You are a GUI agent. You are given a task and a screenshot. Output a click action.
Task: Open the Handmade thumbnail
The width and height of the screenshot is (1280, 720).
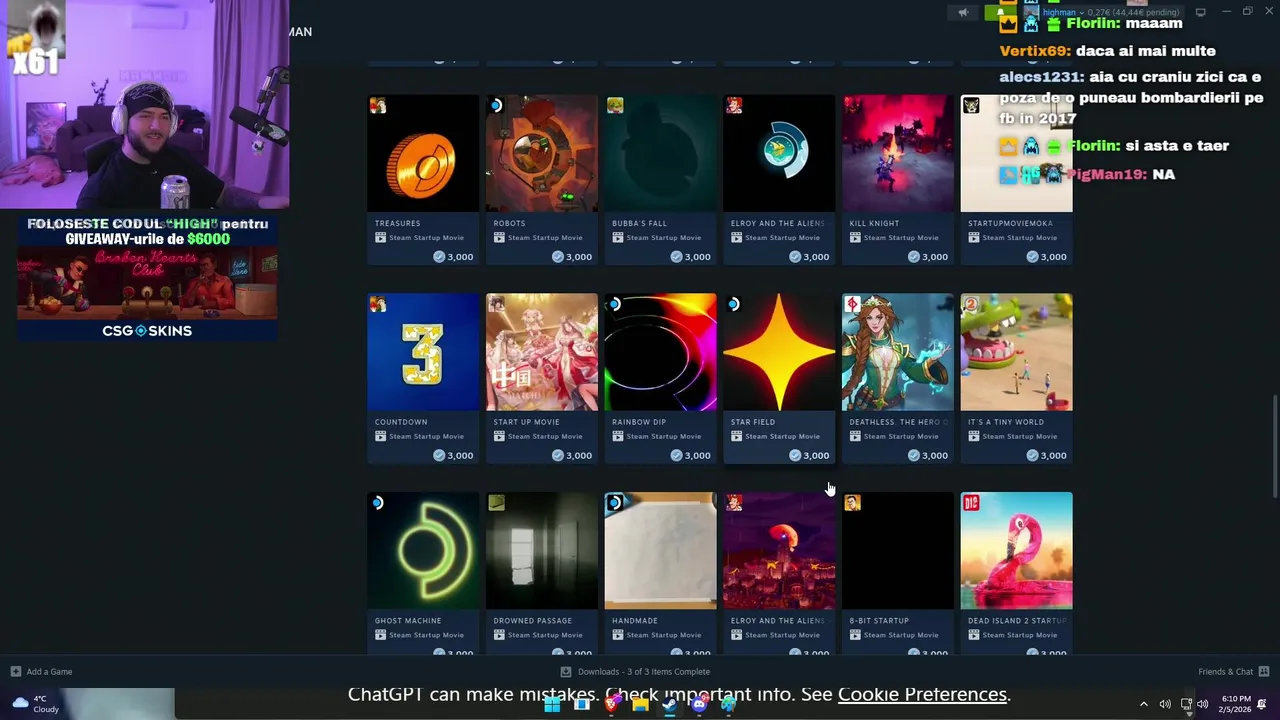[x=661, y=550]
